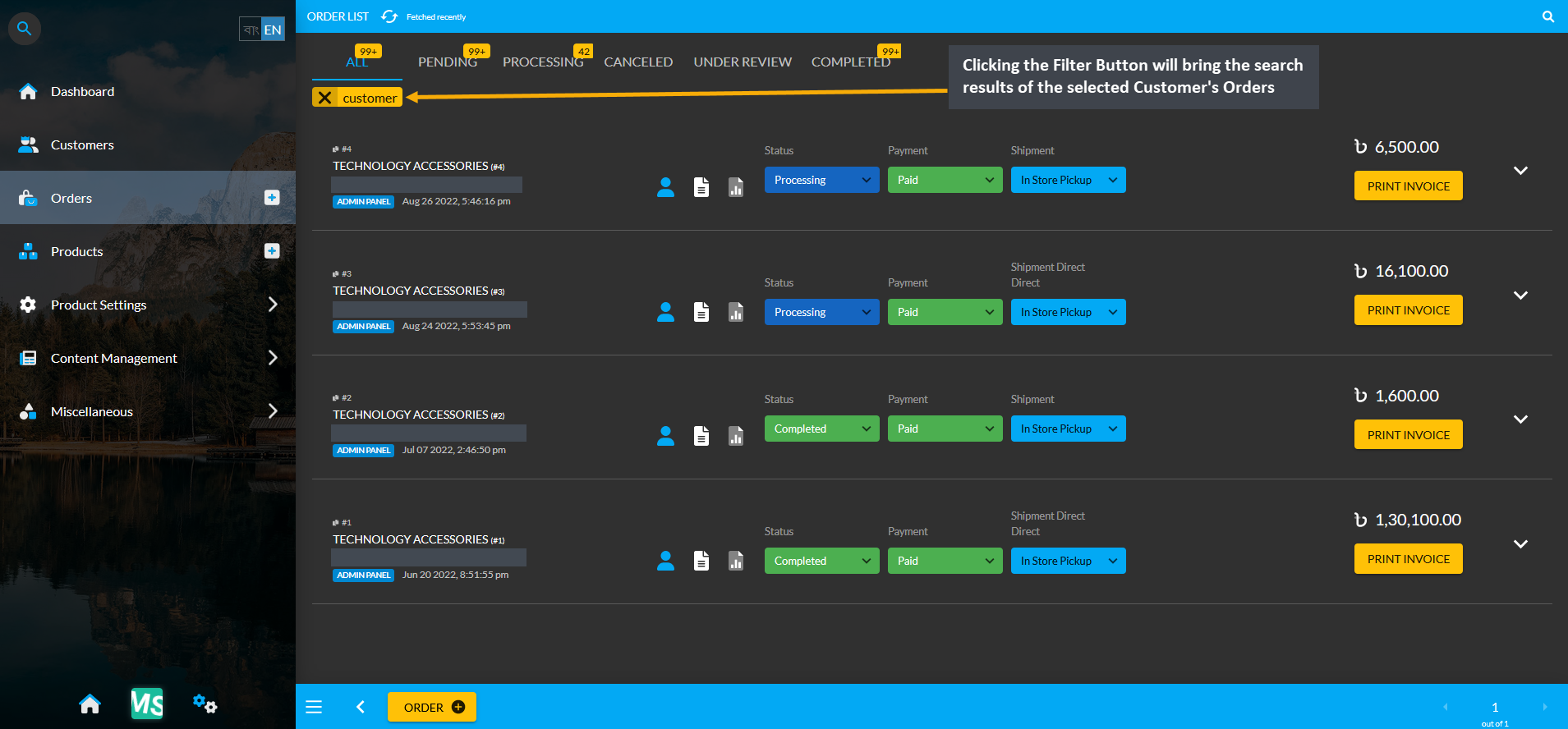Expand Miscellaneous menu

(x=148, y=411)
